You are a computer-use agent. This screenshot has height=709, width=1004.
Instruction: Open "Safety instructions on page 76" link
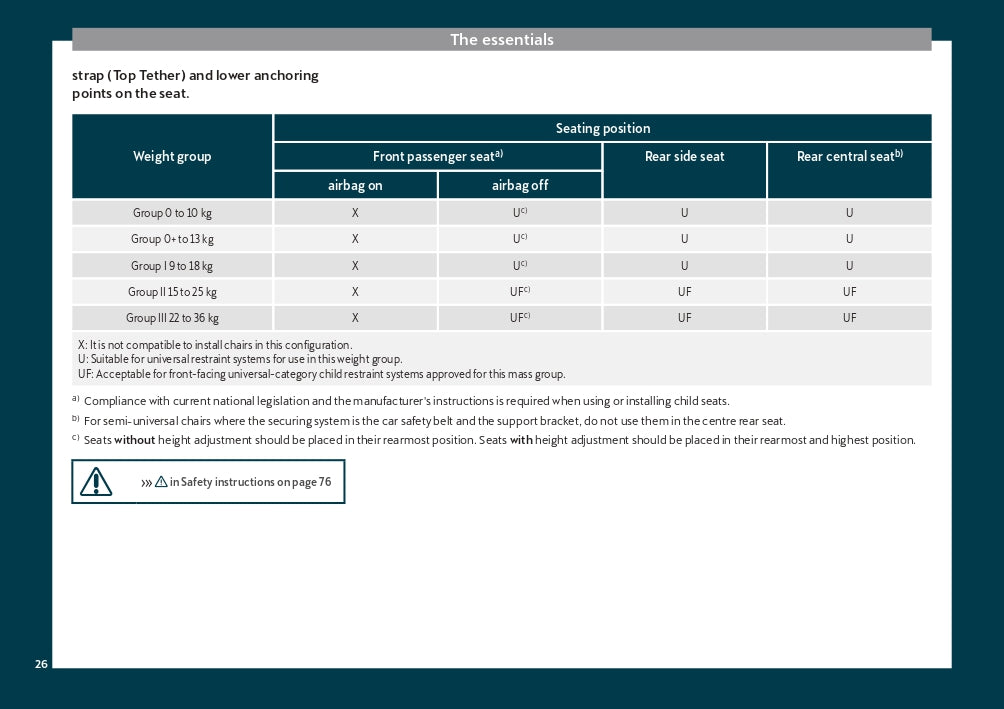coord(250,482)
